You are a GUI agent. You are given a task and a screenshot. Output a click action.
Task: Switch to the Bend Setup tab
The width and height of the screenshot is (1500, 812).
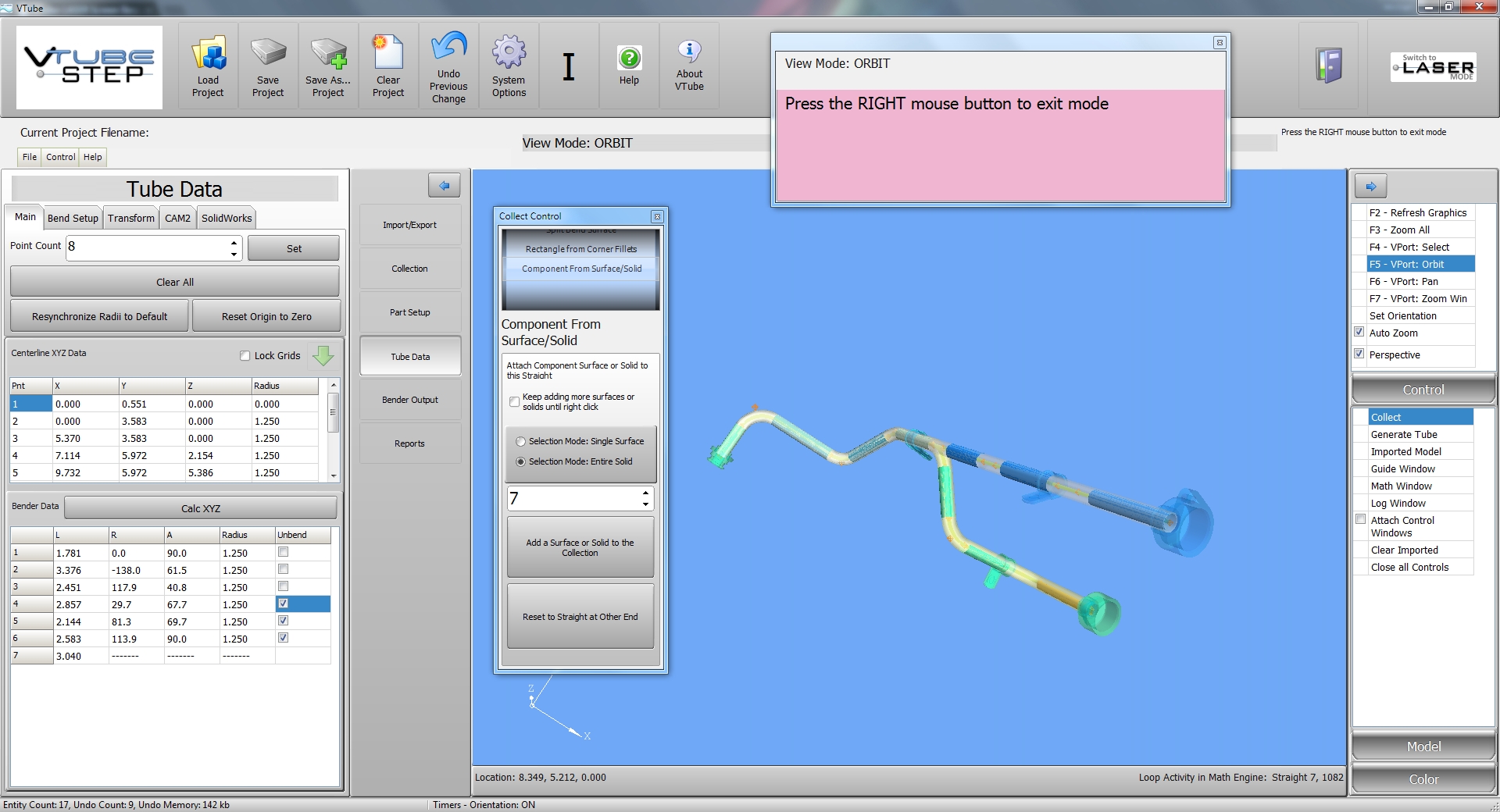point(73,219)
